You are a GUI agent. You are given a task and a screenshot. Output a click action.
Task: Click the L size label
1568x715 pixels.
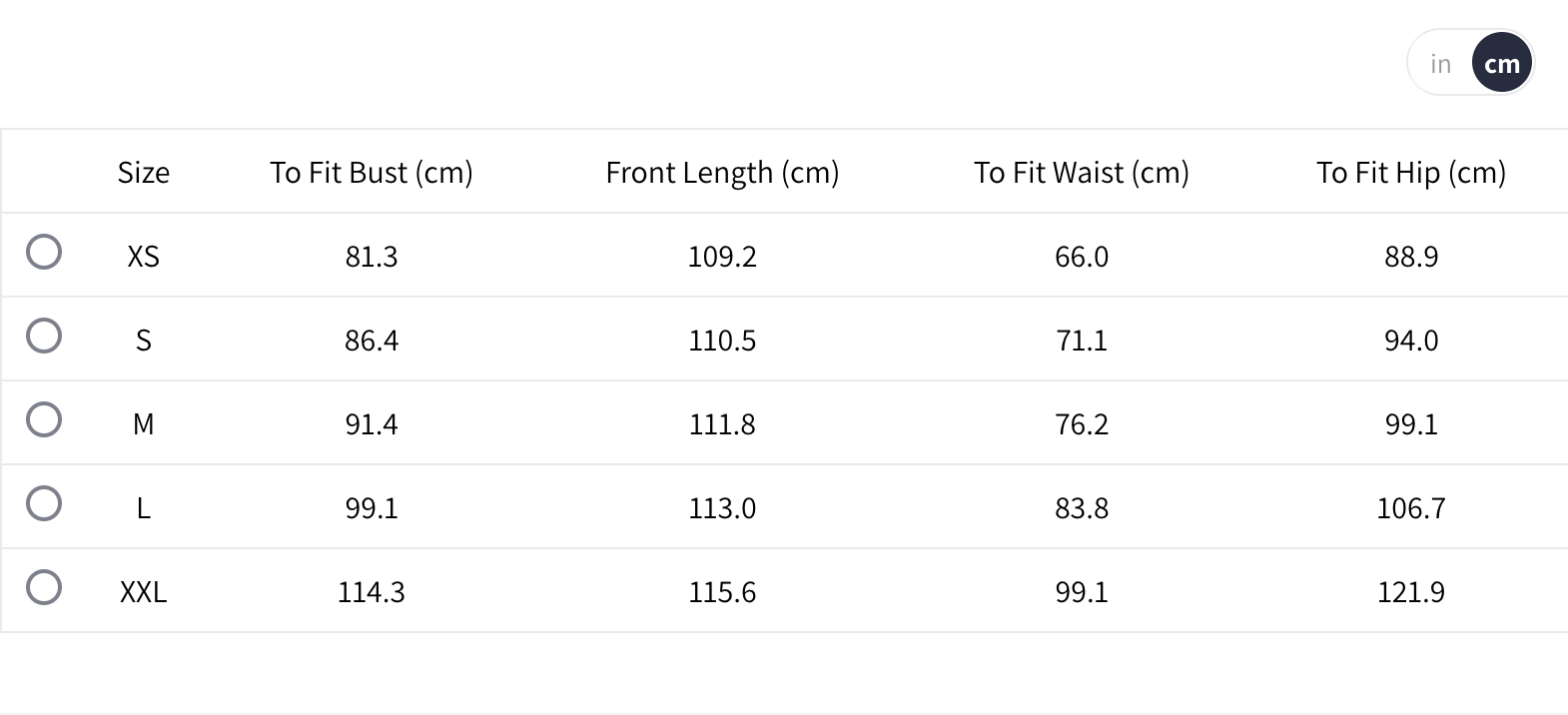click(x=144, y=508)
